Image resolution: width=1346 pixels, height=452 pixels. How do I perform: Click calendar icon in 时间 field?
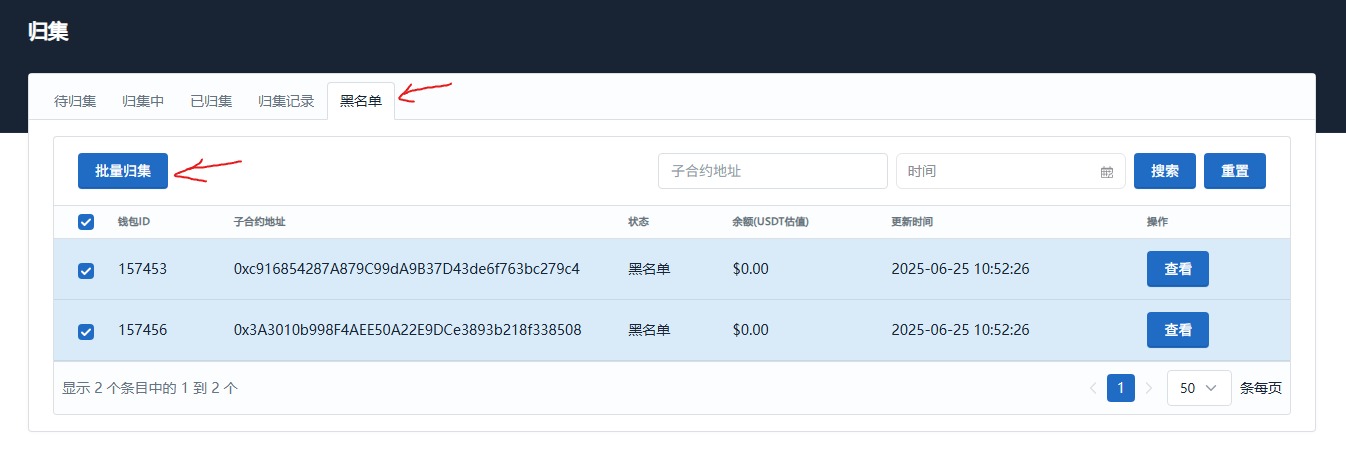[1106, 172]
